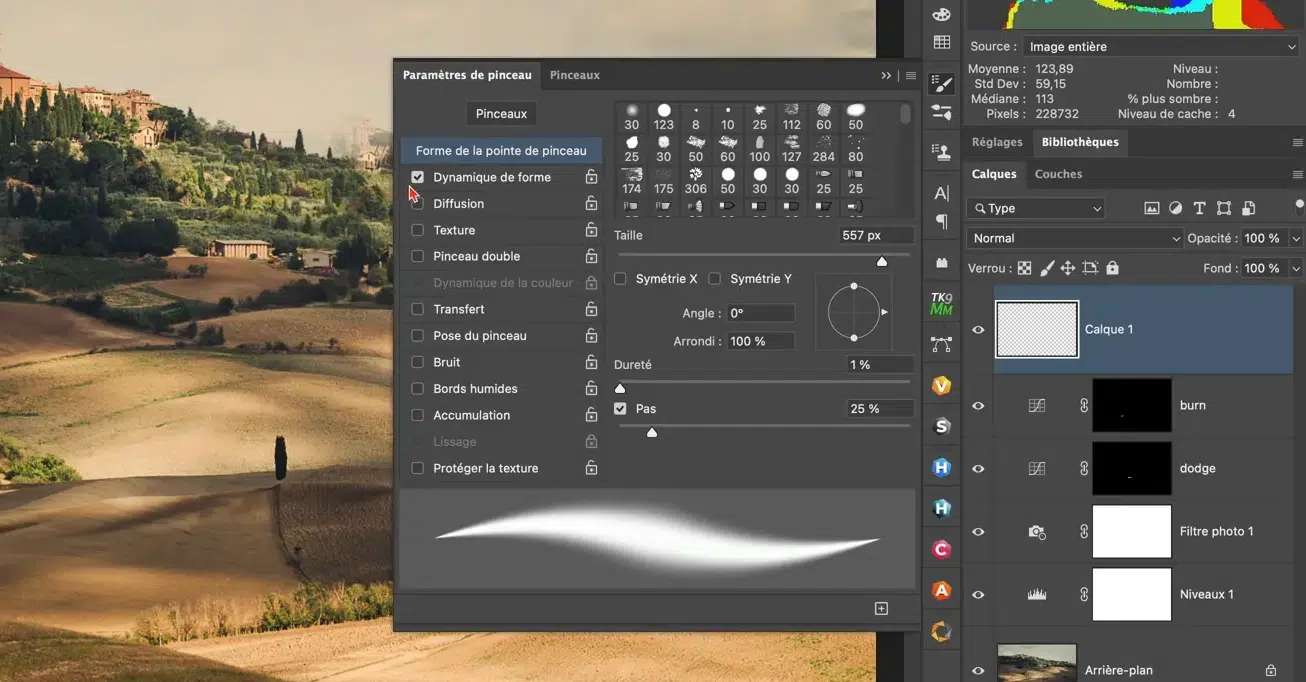The width and height of the screenshot is (1306, 682).
Task: Select Forme de la pointe de pinceau
Action: [x=501, y=150]
